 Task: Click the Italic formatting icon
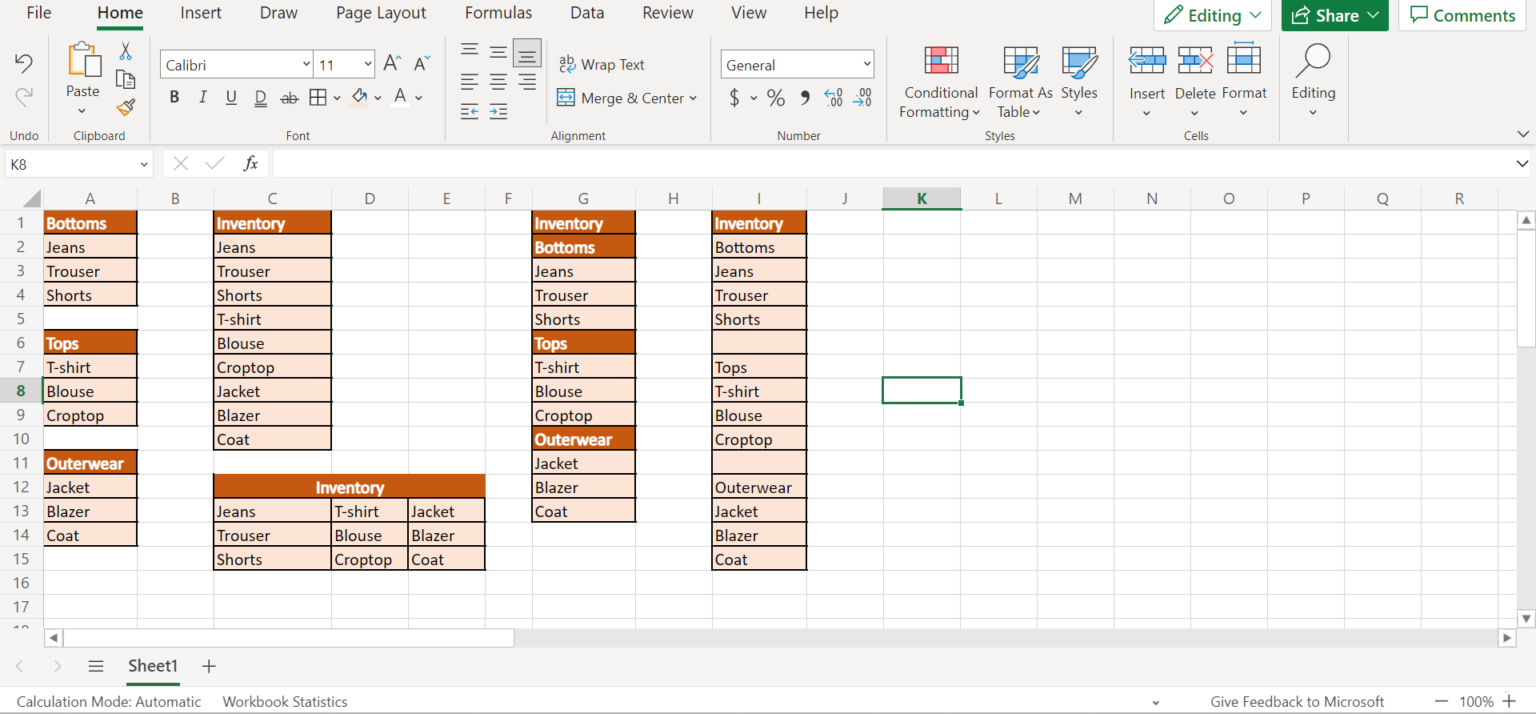(x=202, y=96)
